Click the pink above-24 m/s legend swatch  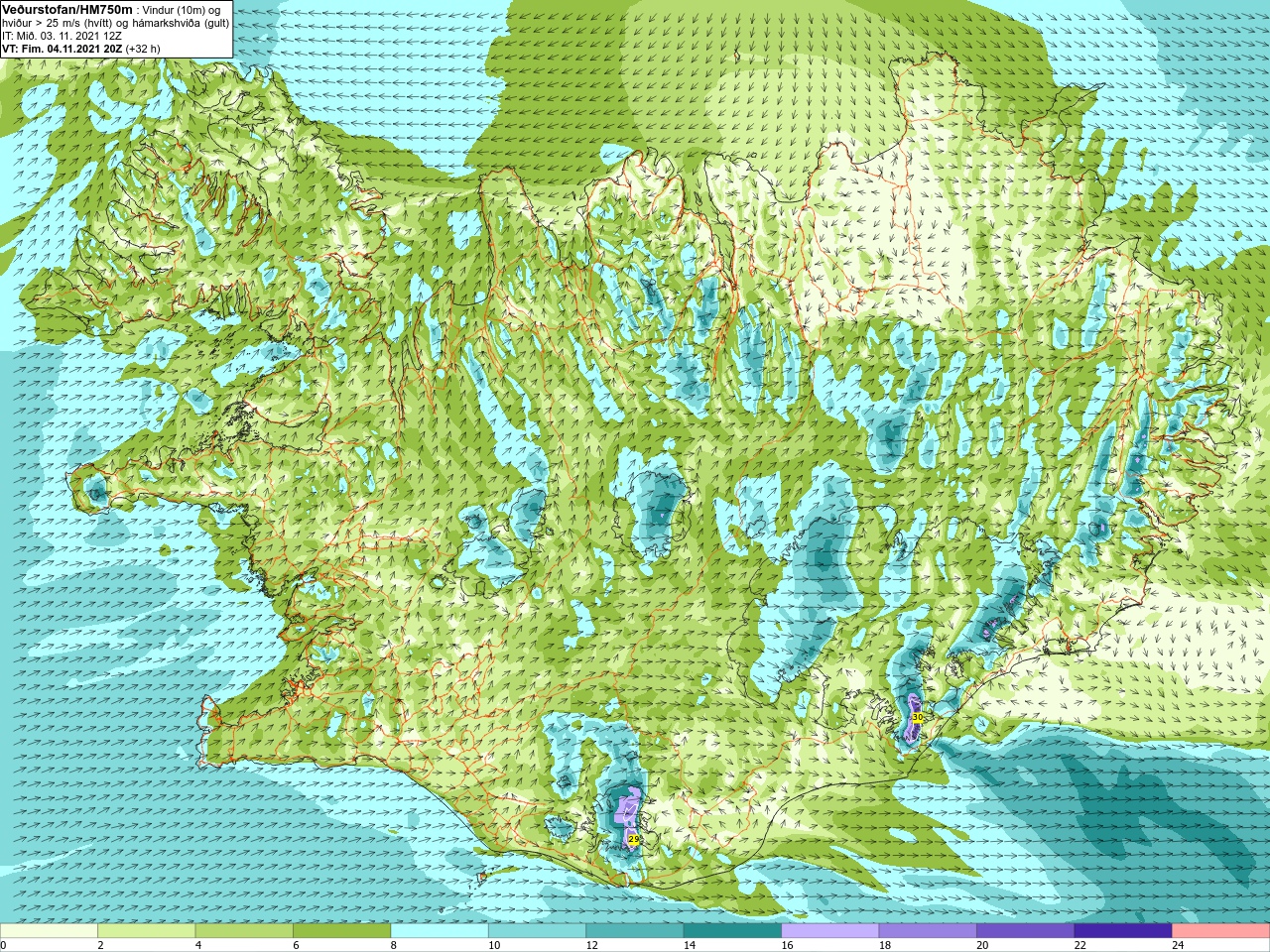[x=1221, y=931]
